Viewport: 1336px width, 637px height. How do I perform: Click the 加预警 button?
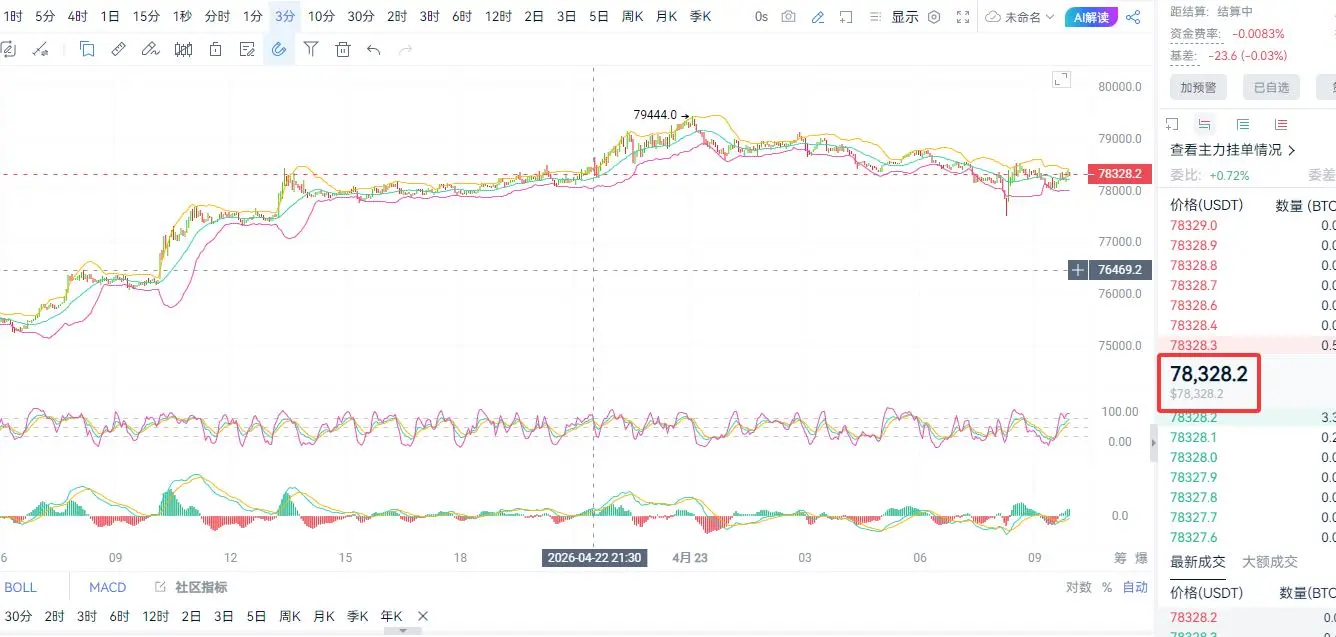(x=1198, y=87)
